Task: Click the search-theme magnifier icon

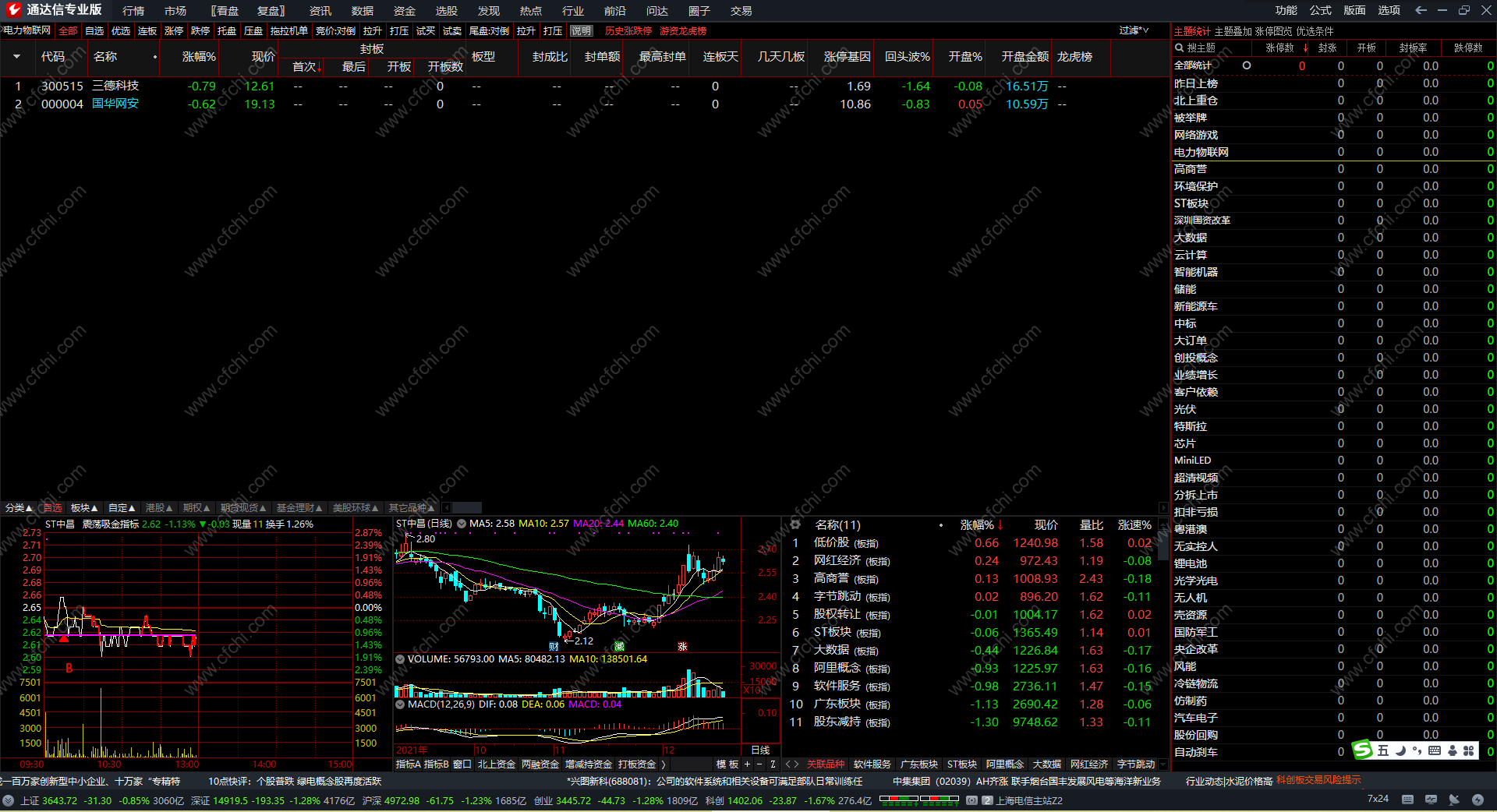Action: click(x=1179, y=48)
